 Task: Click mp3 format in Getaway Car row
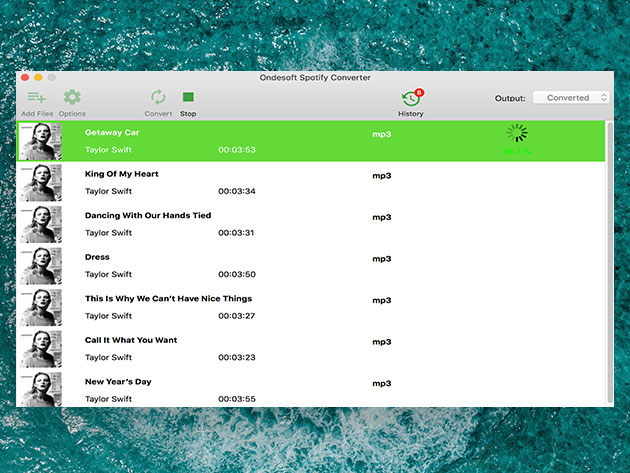tap(382, 134)
